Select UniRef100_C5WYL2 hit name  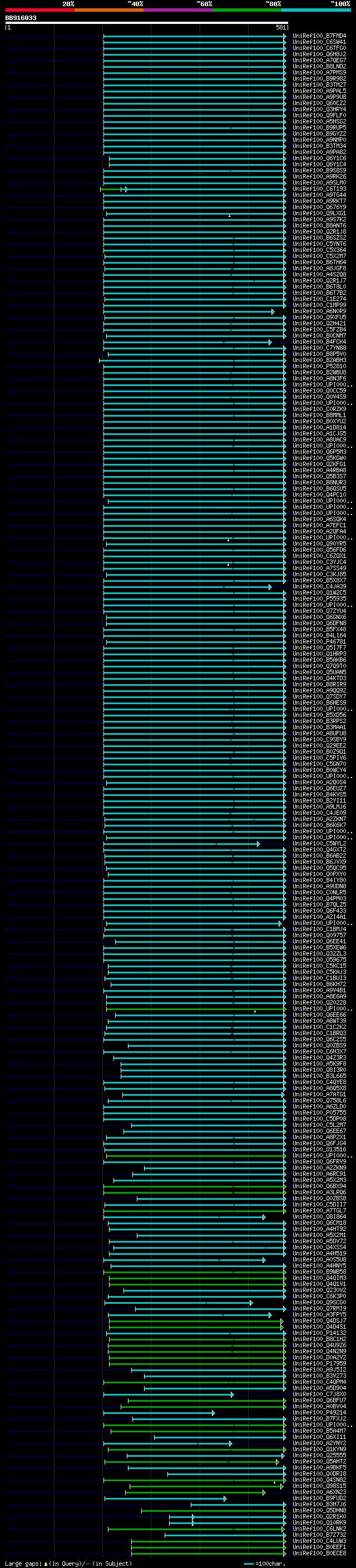[319, 844]
